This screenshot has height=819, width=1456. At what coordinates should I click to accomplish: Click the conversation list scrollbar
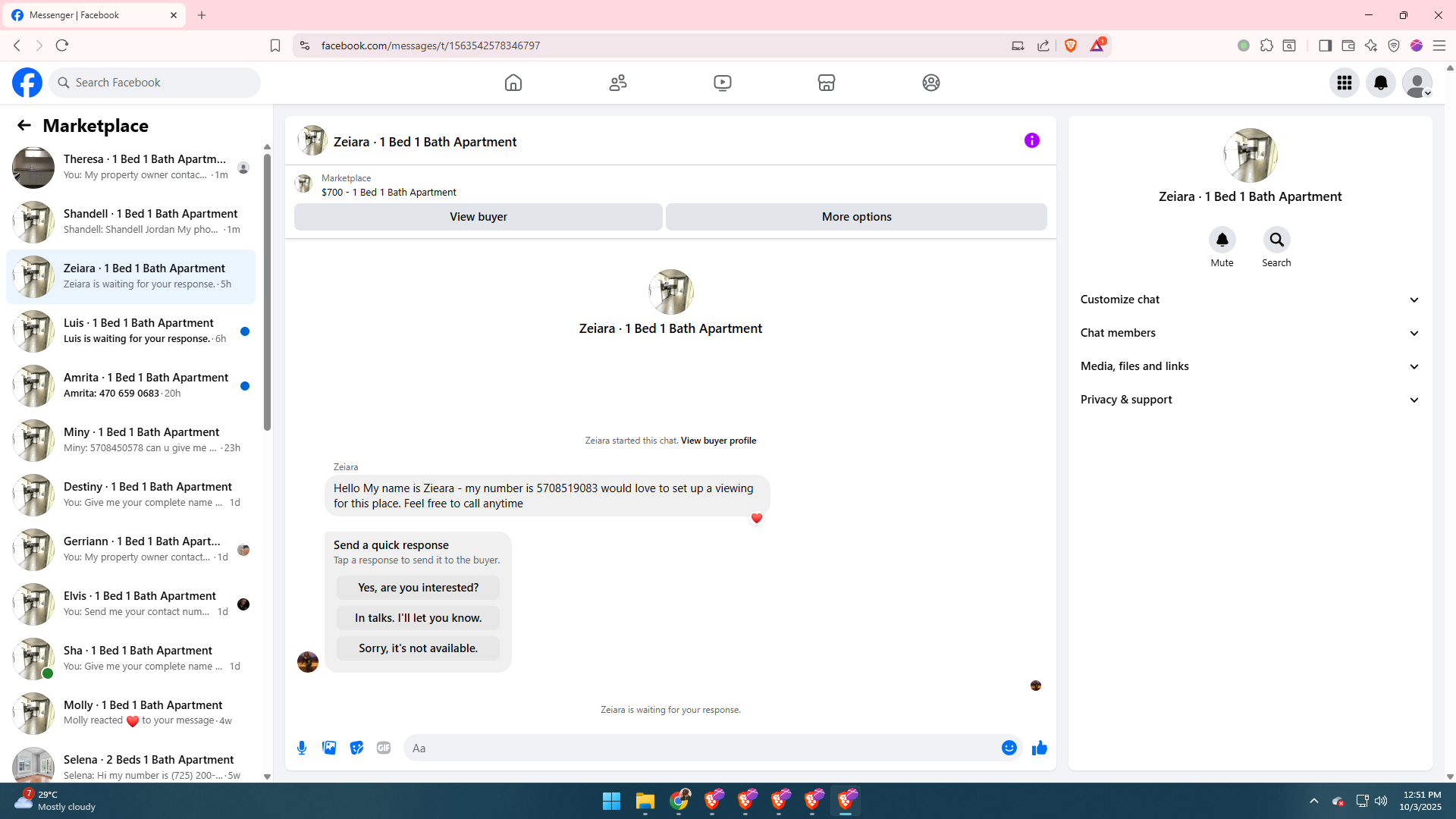(x=267, y=292)
